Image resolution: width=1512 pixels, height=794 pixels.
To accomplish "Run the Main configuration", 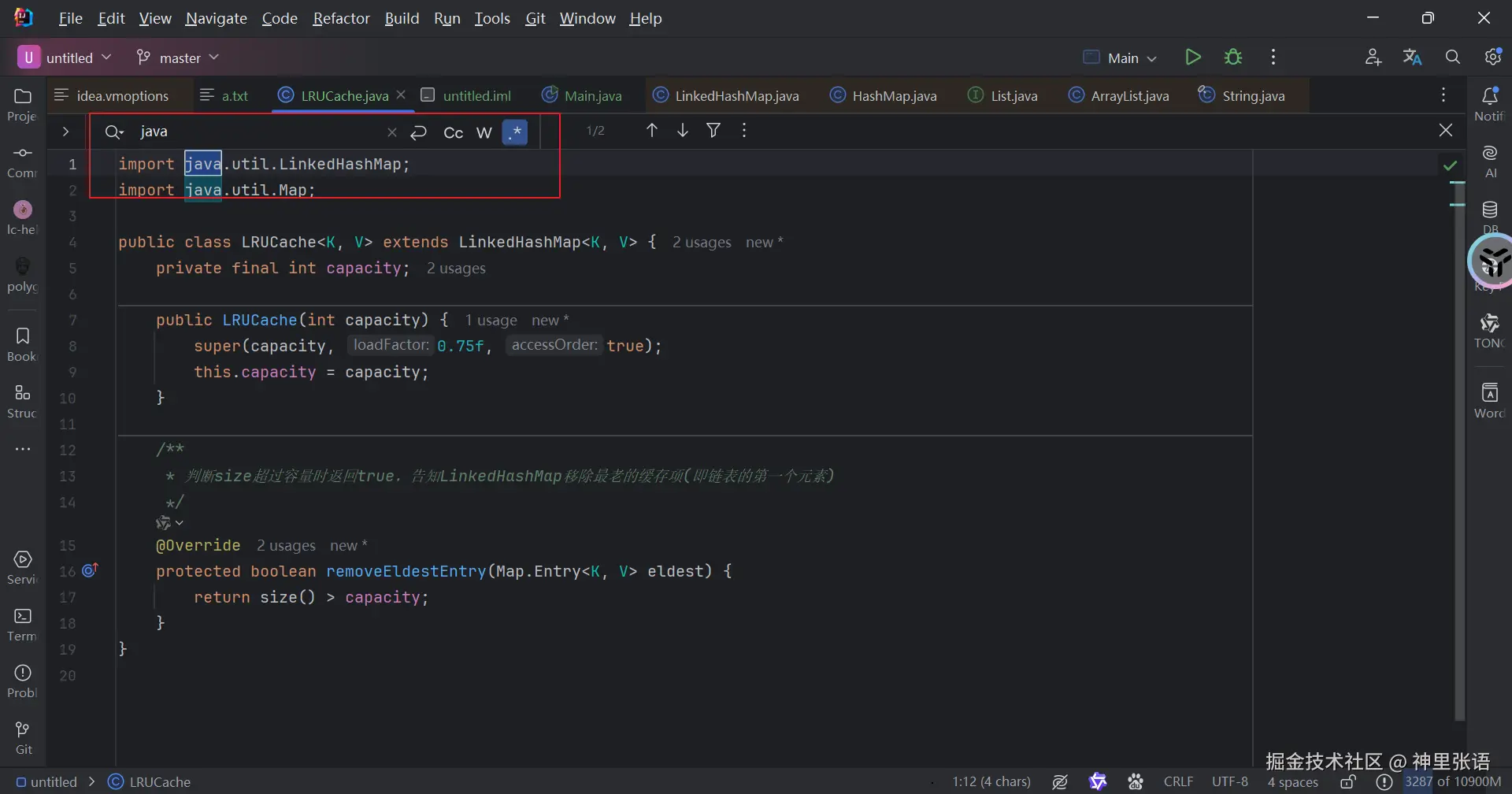I will (x=1192, y=58).
